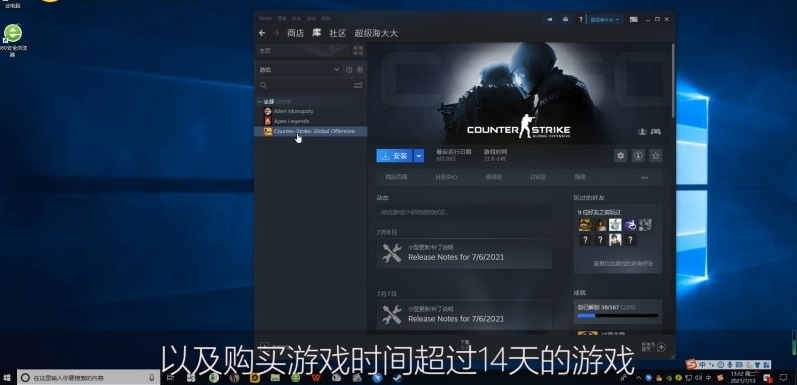Click the Steam icon in the taskbar
Screen dimensions: 797x385
coord(396,378)
